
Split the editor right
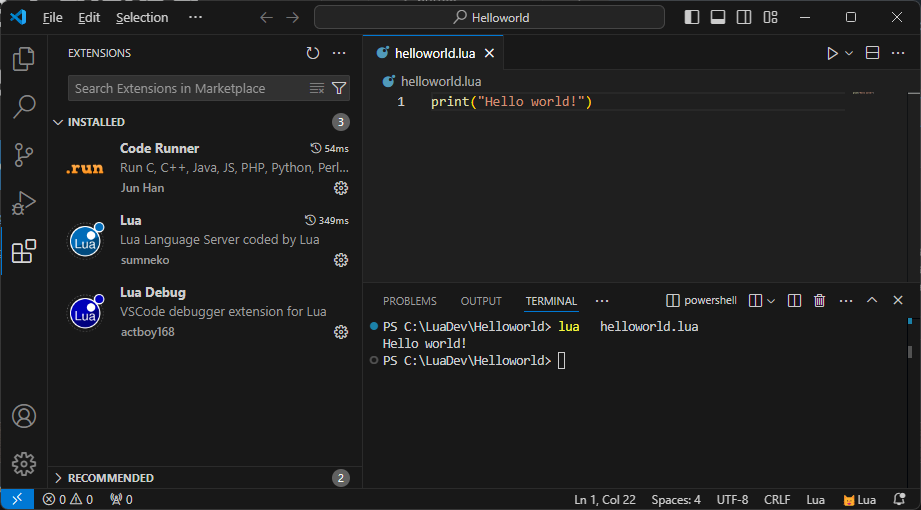[x=872, y=53]
